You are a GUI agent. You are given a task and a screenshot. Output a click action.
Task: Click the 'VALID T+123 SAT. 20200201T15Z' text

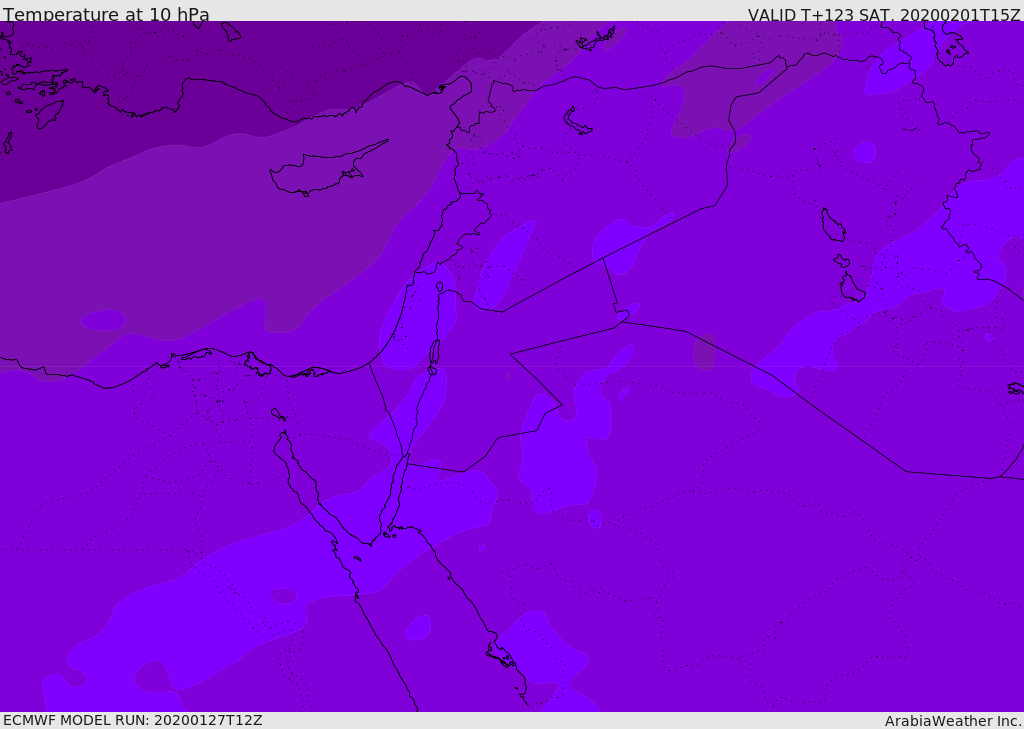[x=884, y=15]
